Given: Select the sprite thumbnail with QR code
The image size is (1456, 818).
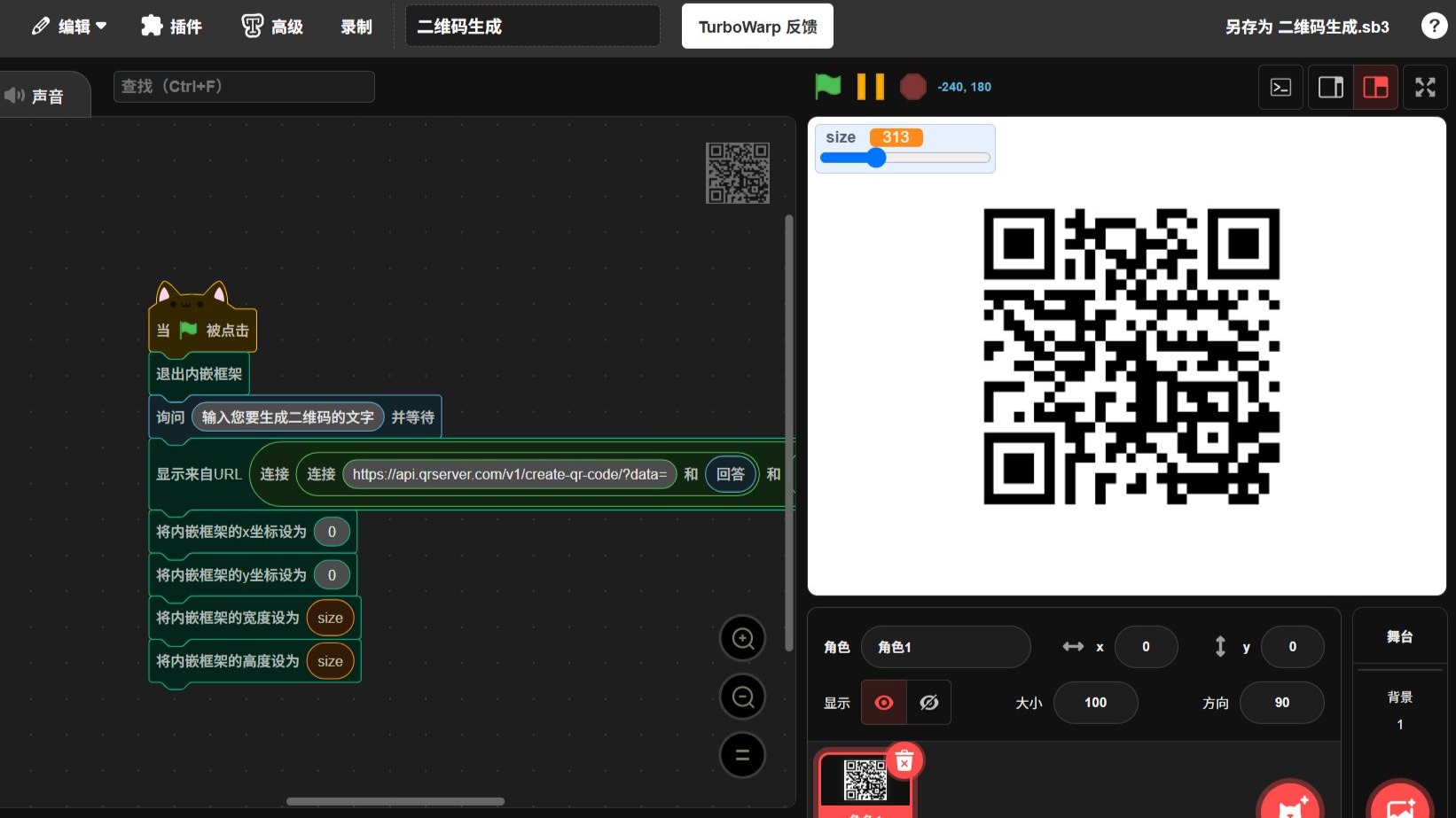Looking at the screenshot, I should click(x=865, y=781).
